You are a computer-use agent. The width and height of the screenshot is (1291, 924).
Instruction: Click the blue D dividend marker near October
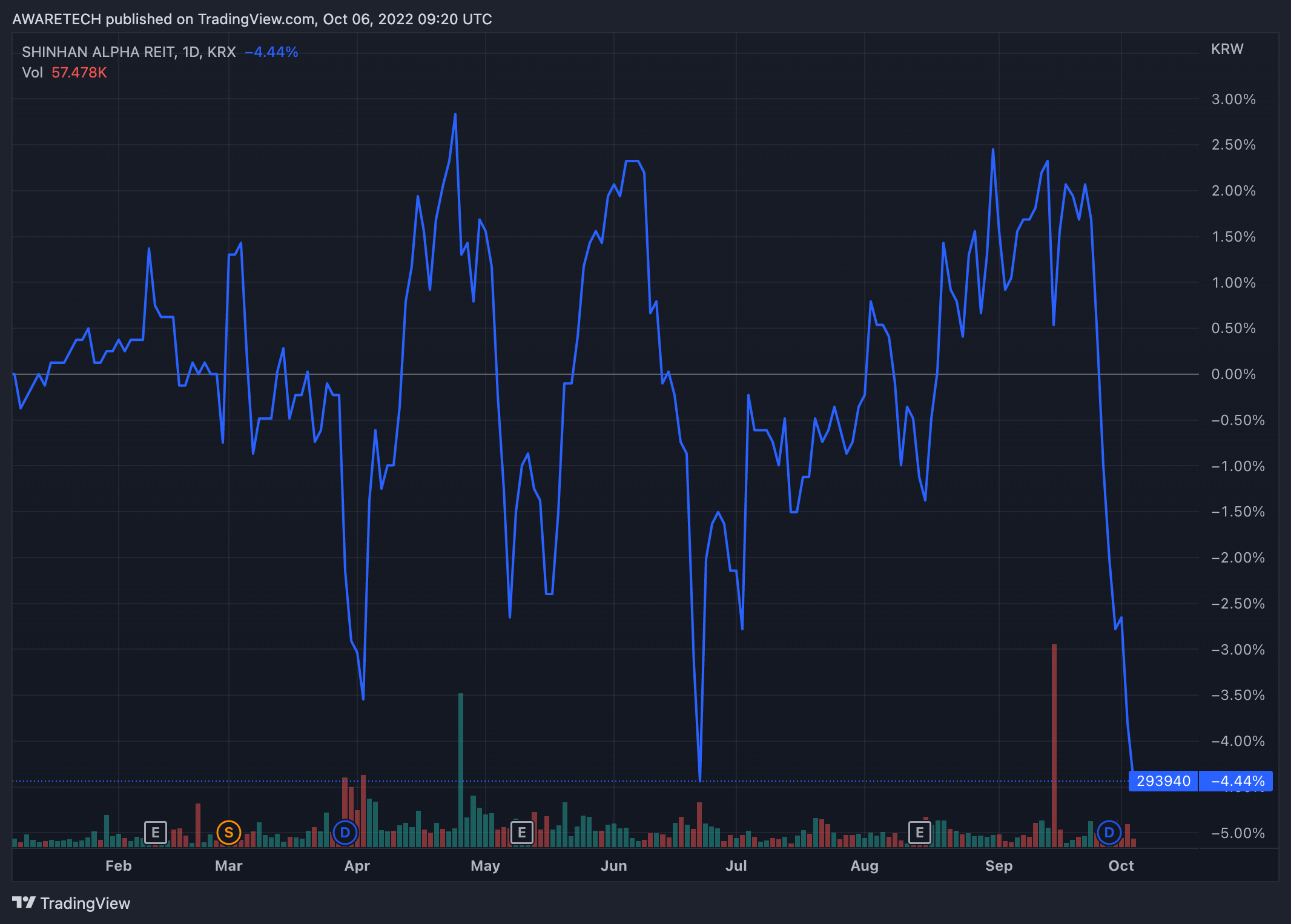tap(1109, 833)
